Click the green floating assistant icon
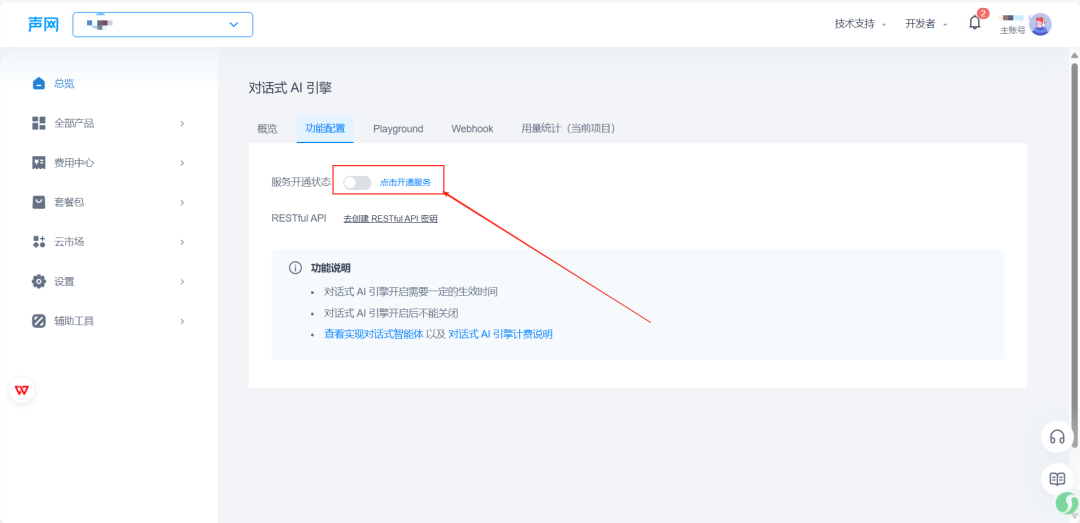The image size is (1080, 523). 1067,503
